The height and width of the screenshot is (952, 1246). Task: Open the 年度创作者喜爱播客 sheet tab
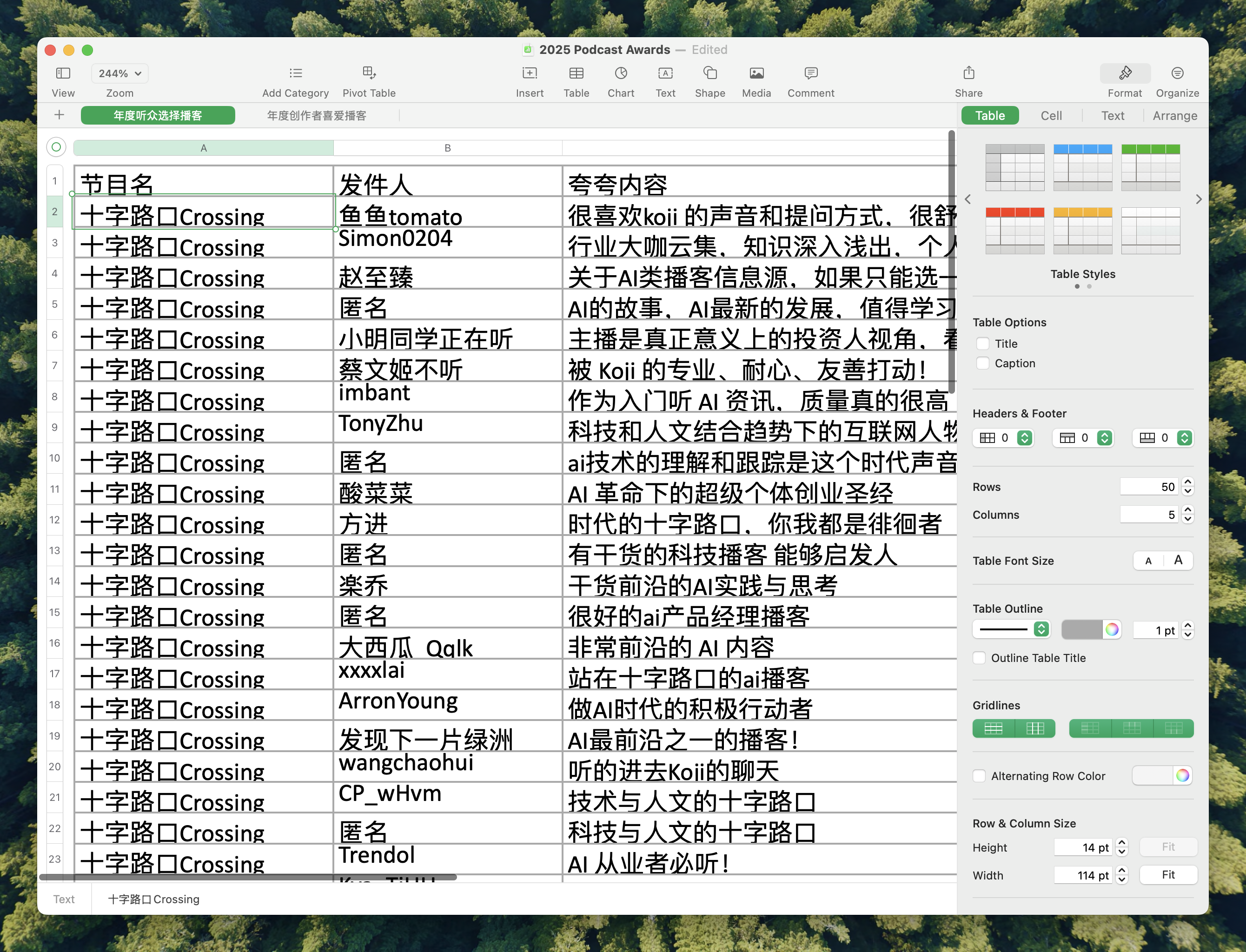pos(316,116)
